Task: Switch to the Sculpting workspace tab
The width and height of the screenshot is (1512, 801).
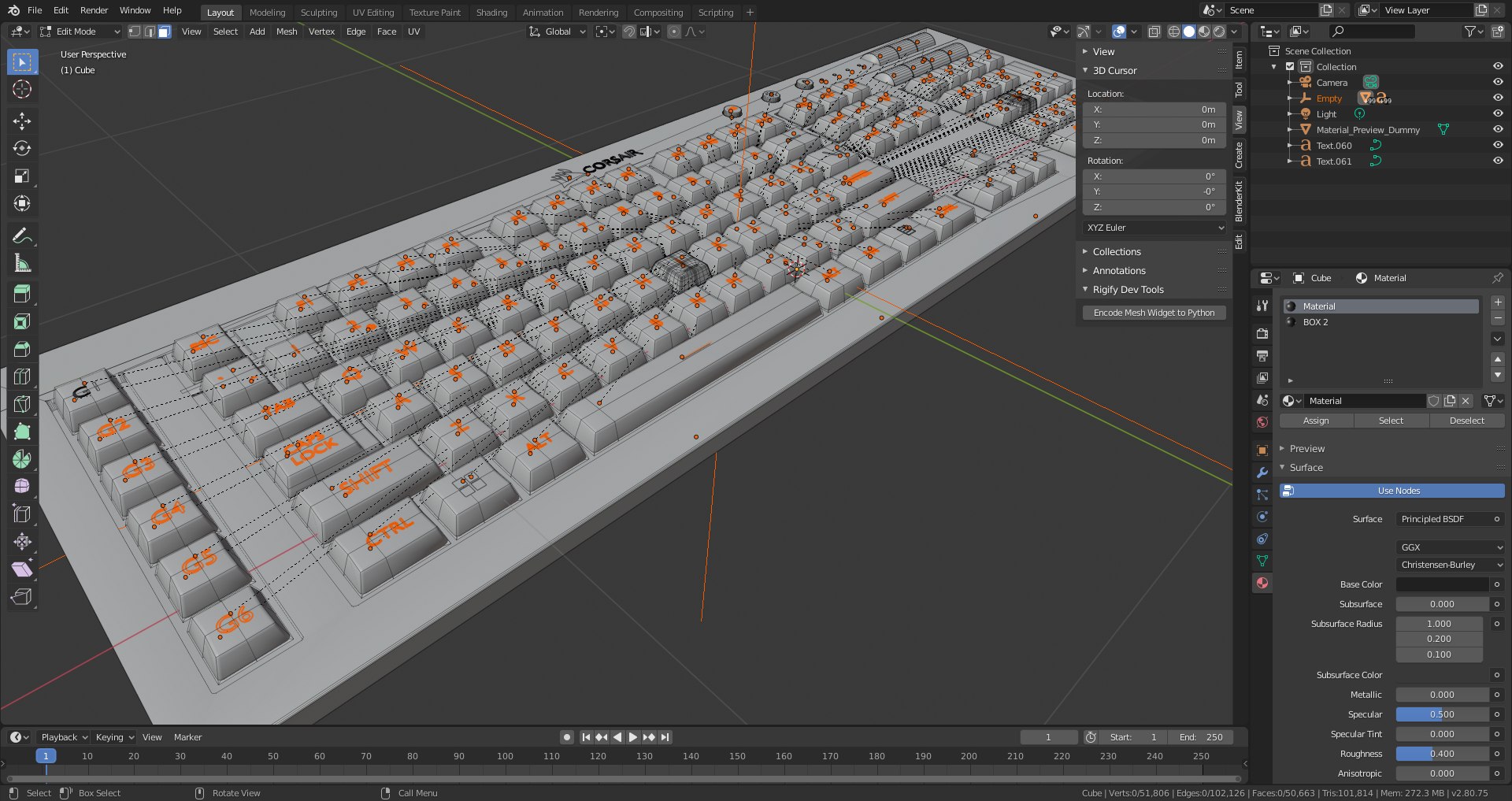Action: (x=319, y=13)
